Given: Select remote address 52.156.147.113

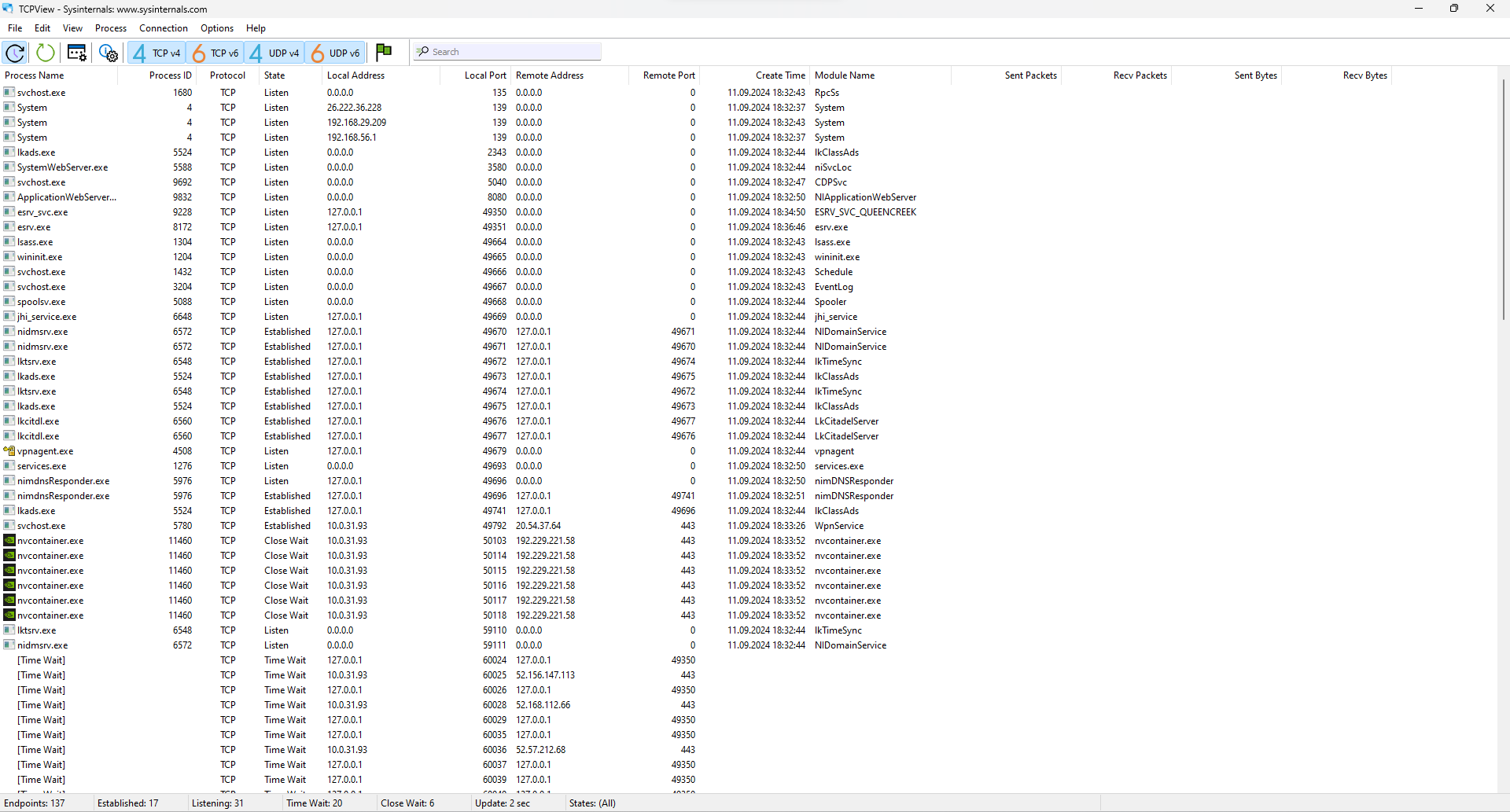Looking at the screenshot, I should pyautogui.click(x=545, y=675).
